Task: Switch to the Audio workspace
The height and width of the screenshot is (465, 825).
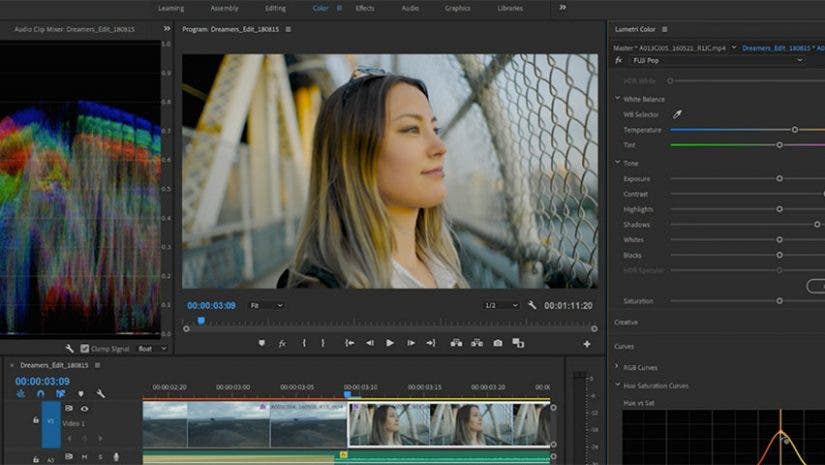Action: point(410,8)
